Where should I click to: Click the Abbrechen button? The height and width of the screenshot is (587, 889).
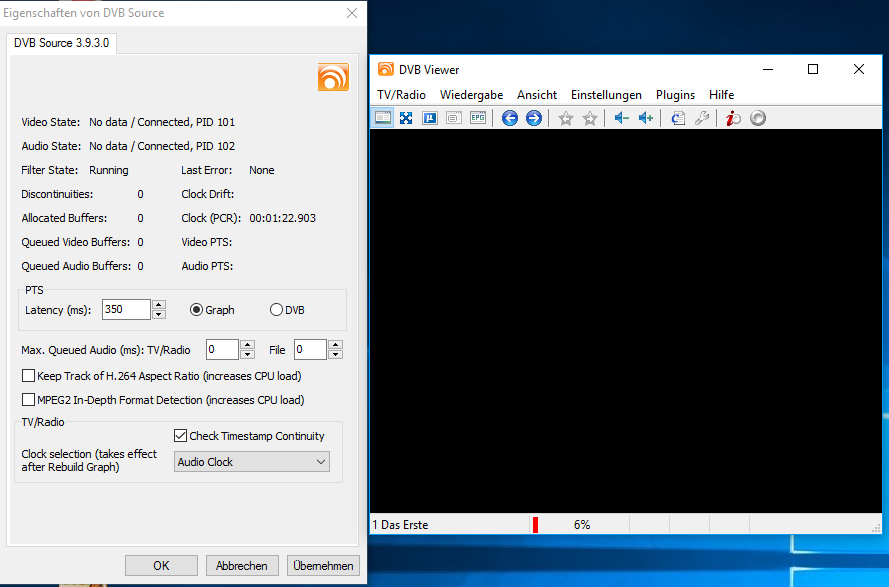click(242, 566)
